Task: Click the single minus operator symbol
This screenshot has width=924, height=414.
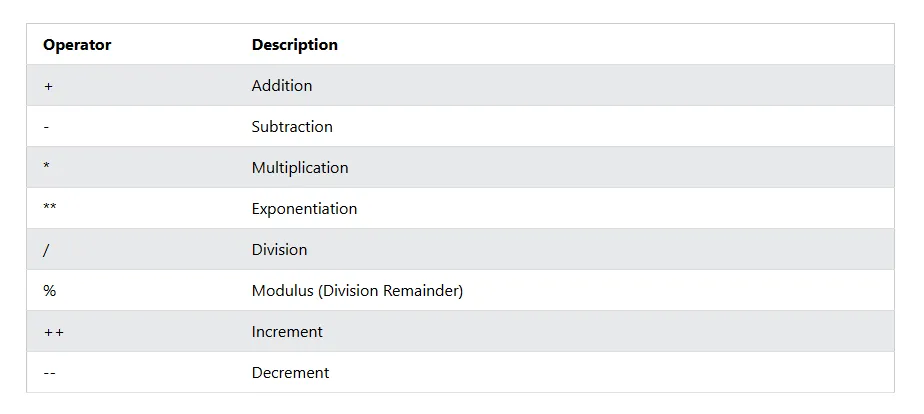Action: click(46, 127)
